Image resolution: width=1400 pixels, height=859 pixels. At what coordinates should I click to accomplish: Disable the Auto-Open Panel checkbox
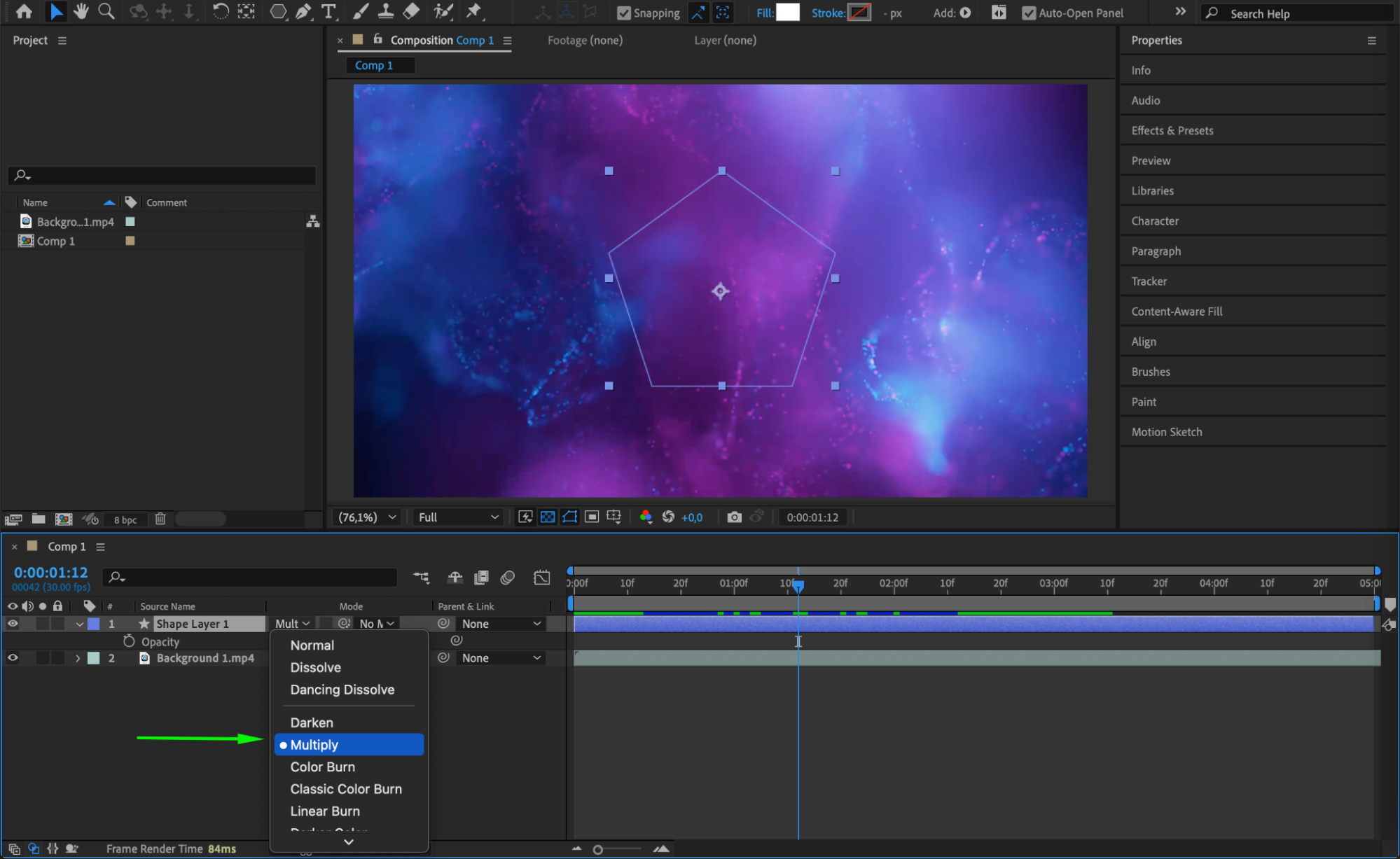click(1028, 13)
